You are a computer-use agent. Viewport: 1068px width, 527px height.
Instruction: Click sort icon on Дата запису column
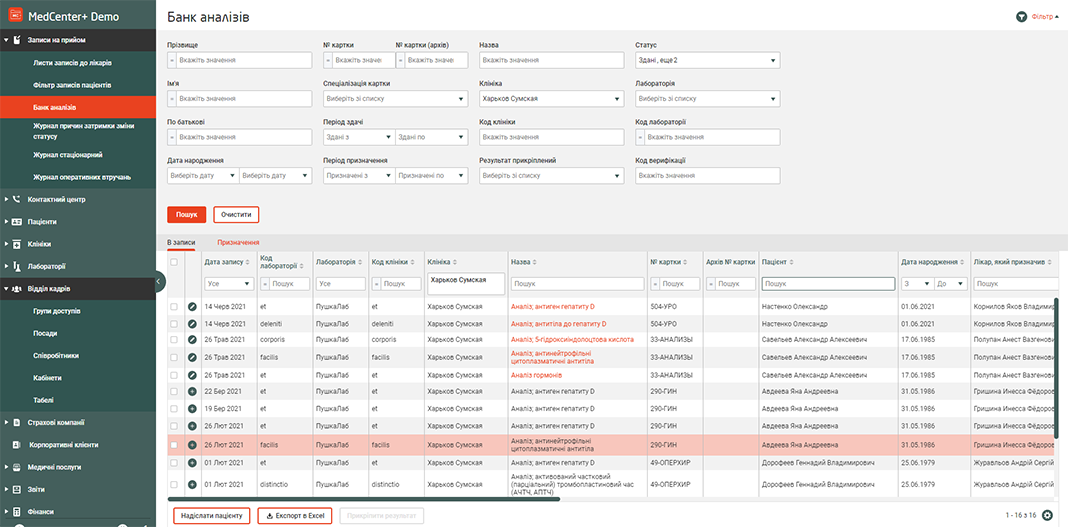click(x=249, y=262)
